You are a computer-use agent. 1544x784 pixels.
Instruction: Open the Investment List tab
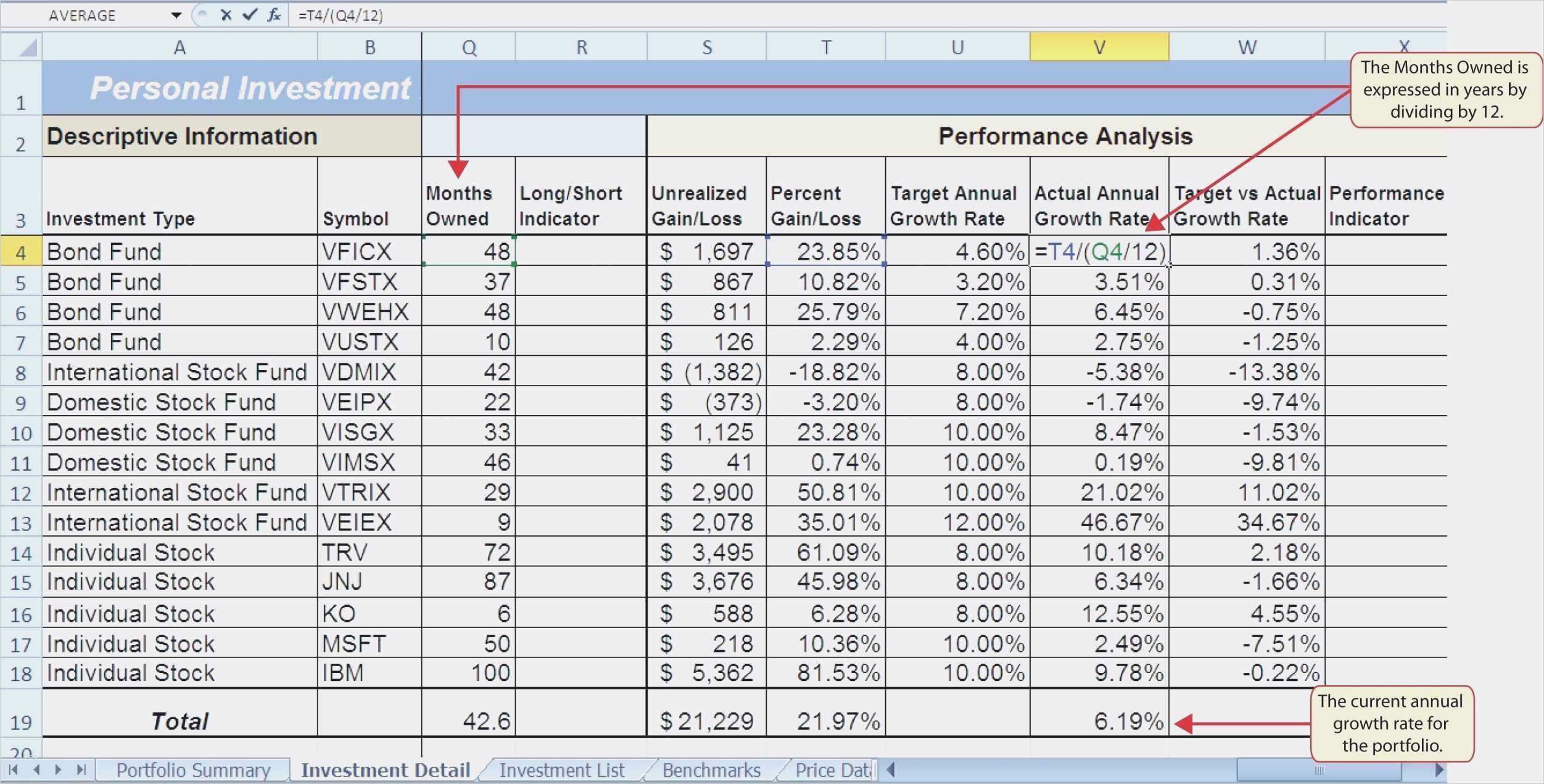tap(562, 770)
